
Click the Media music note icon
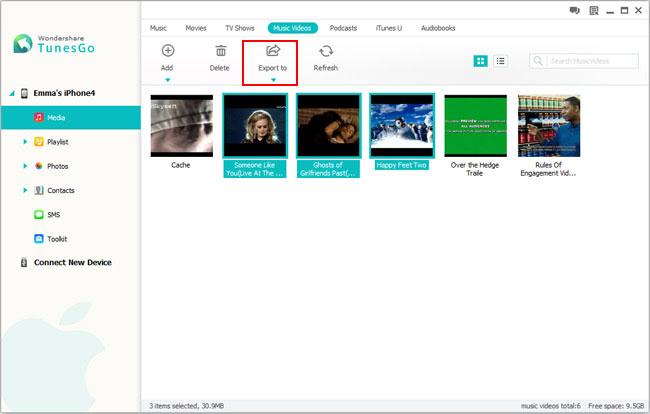pyautogui.click(x=39, y=117)
